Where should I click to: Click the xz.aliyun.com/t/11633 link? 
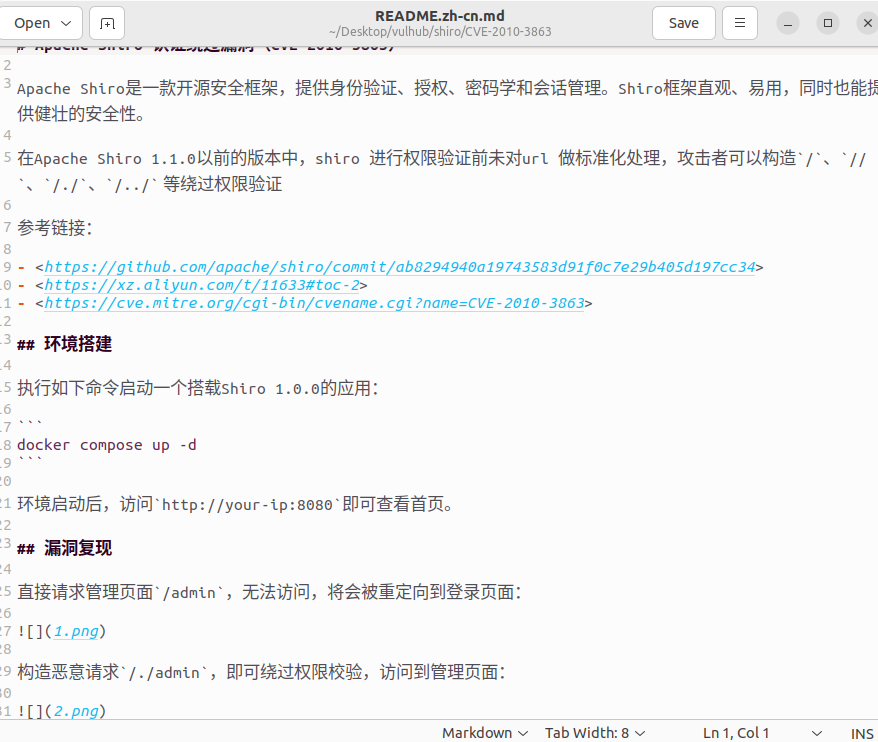(202, 285)
